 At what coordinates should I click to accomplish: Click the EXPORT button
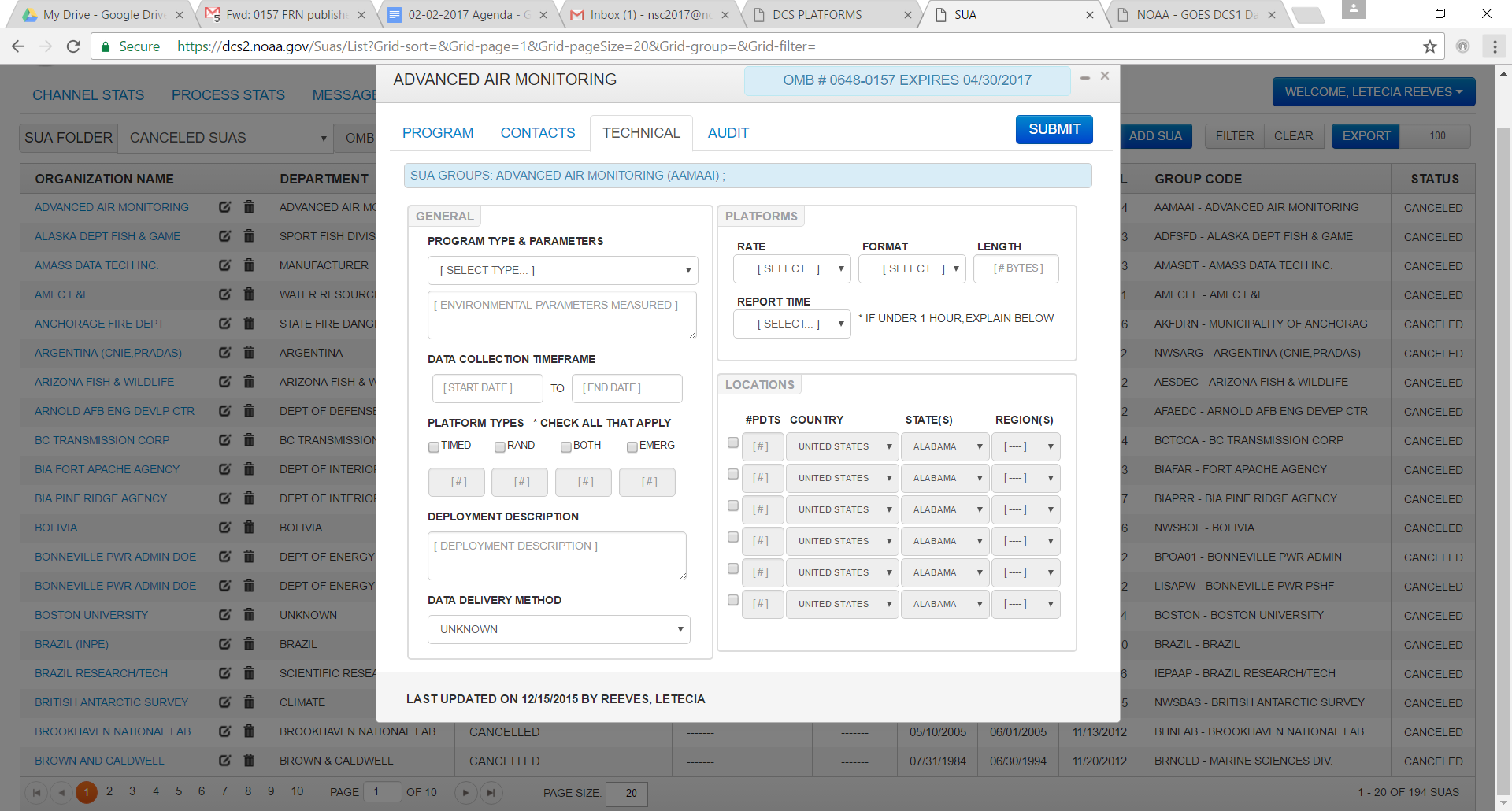(x=1366, y=136)
